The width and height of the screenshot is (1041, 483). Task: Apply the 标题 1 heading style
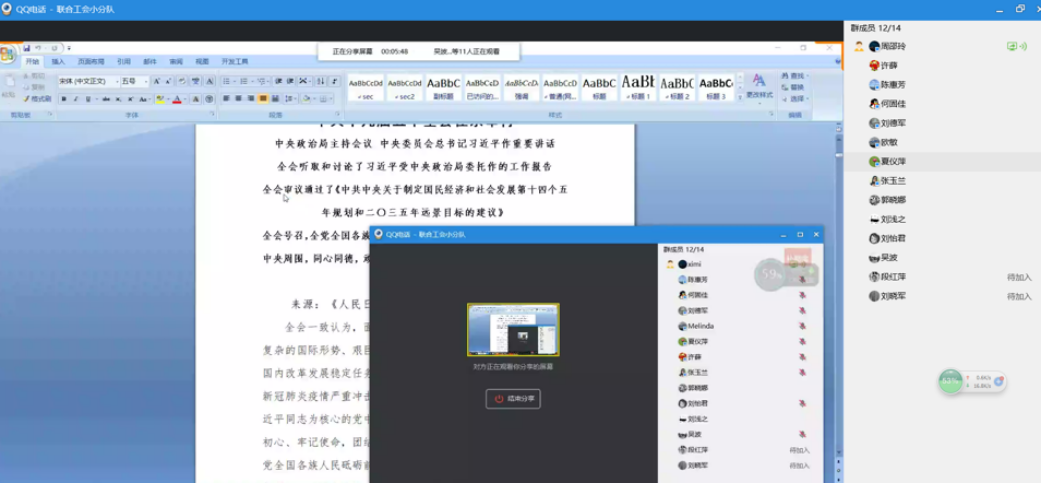click(638, 88)
